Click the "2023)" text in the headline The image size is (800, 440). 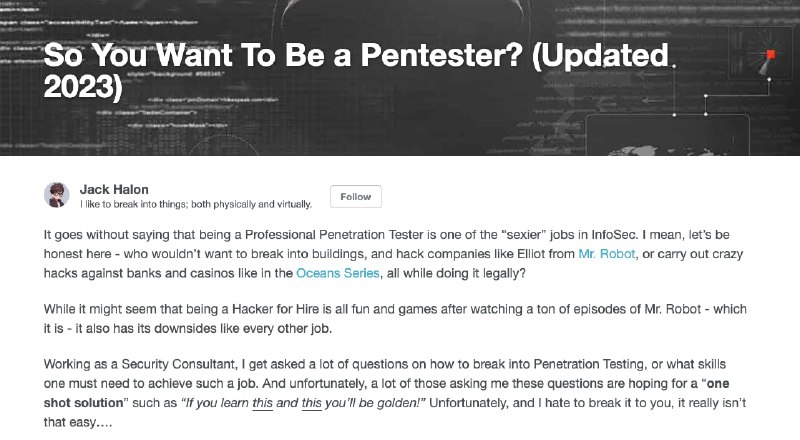82,88
